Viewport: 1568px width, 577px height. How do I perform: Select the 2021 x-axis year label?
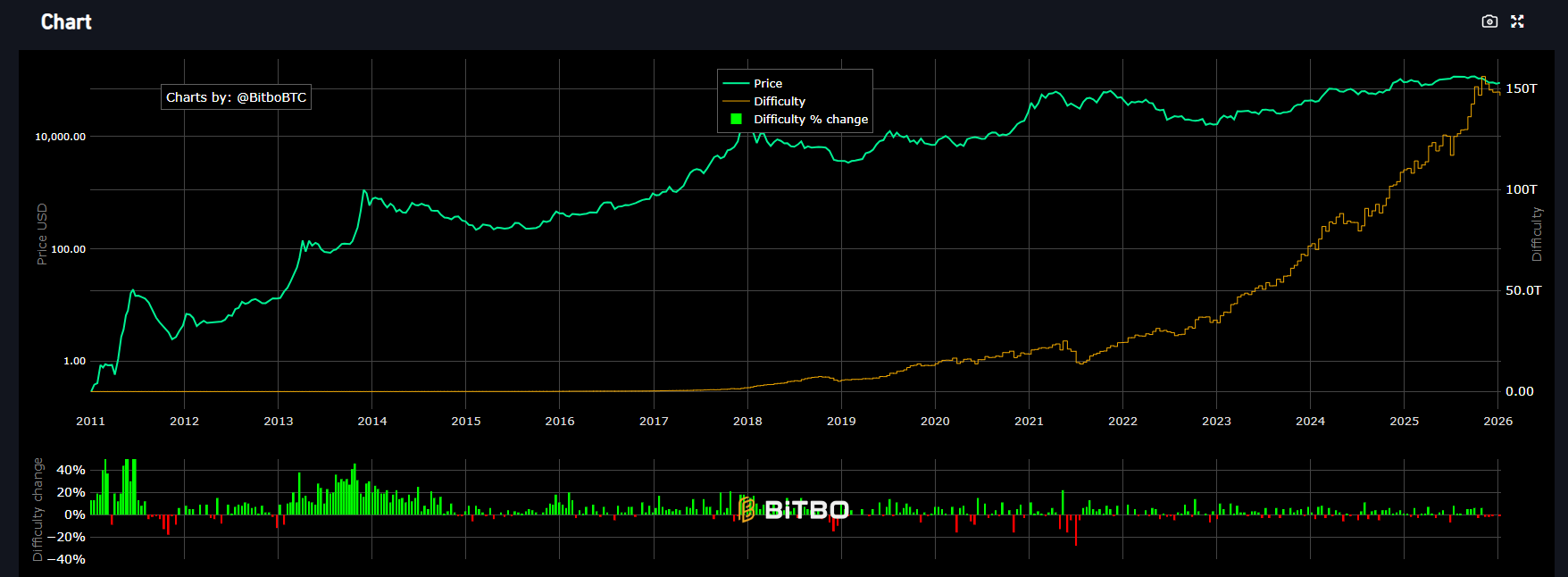(x=1029, y=421)
